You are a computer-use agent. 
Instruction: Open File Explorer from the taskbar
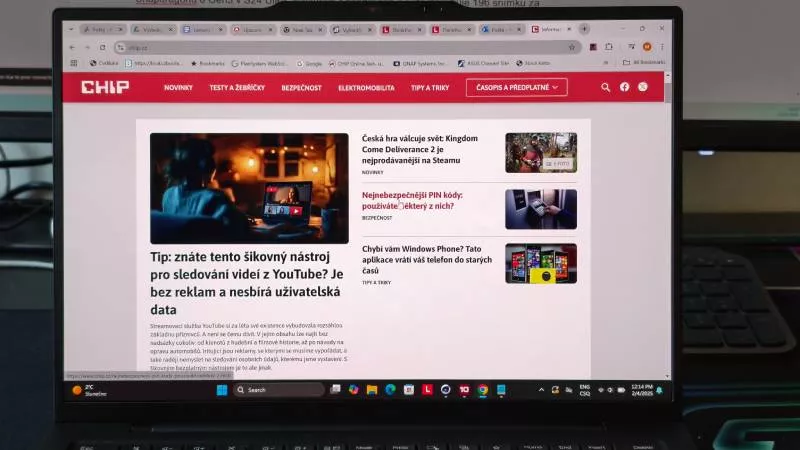click(x=372, y=389)
